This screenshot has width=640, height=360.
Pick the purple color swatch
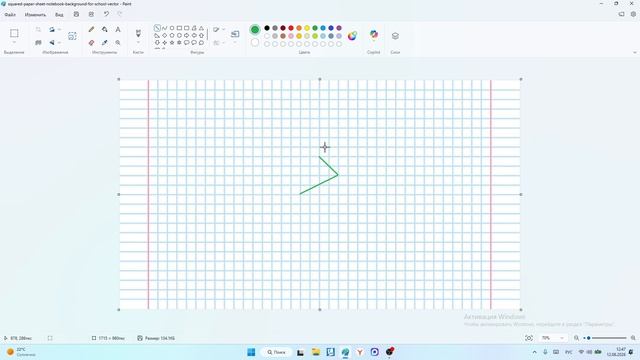(339, 28)
